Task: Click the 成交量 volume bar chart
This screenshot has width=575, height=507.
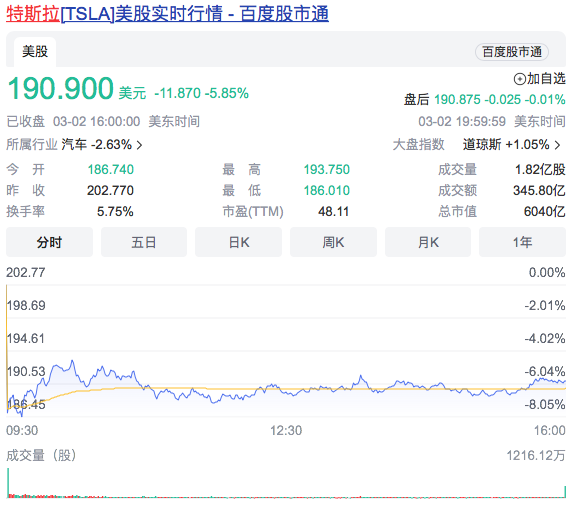Action: coord(286,483)
